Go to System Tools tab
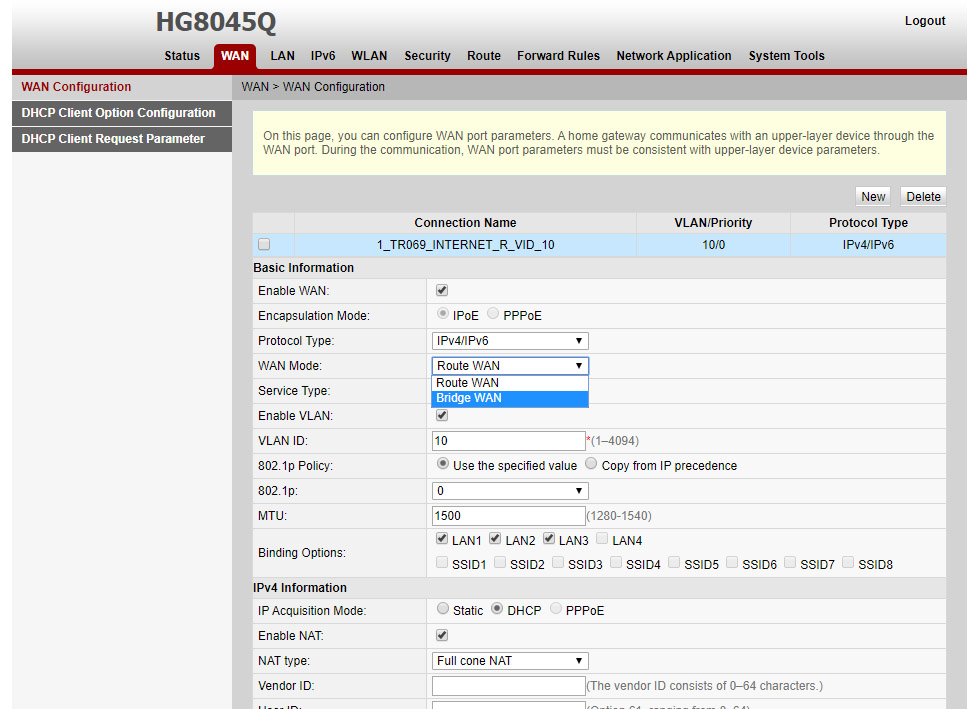The height and width of the screenshot is (709, 980). click(x=786, y=56)
